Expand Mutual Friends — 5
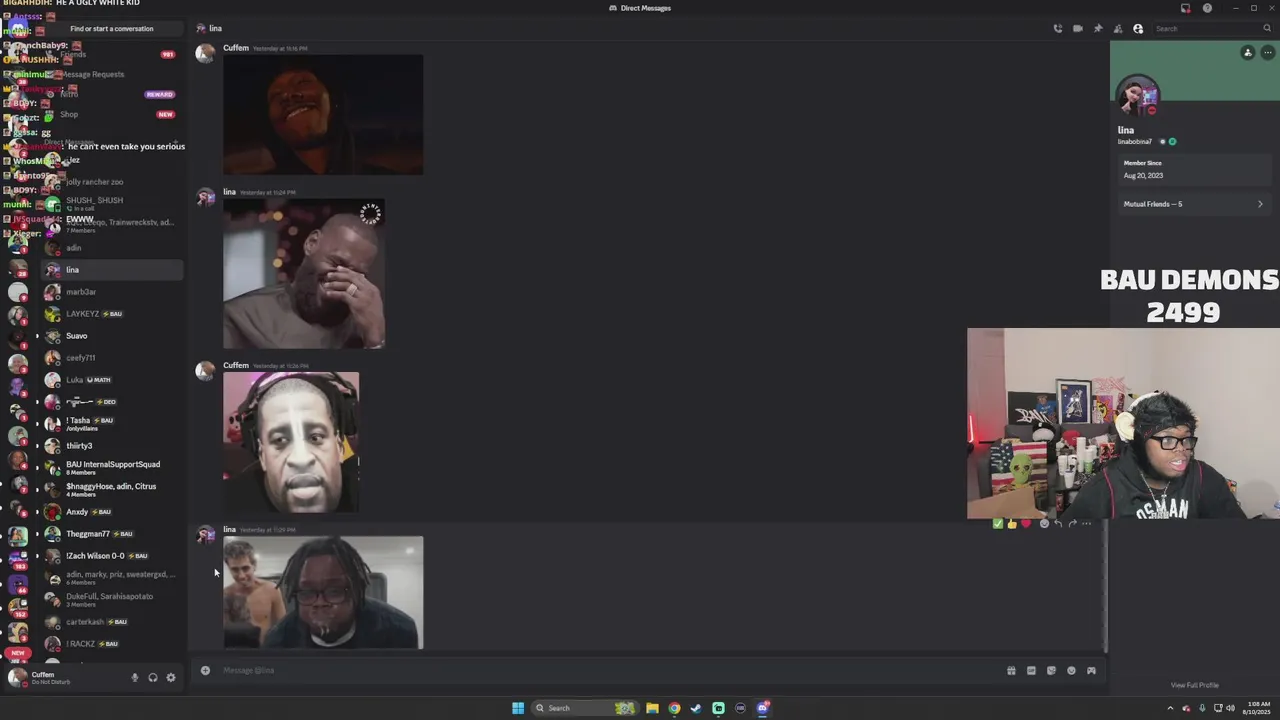1280x720 pixels. (x=1192, y=204)
